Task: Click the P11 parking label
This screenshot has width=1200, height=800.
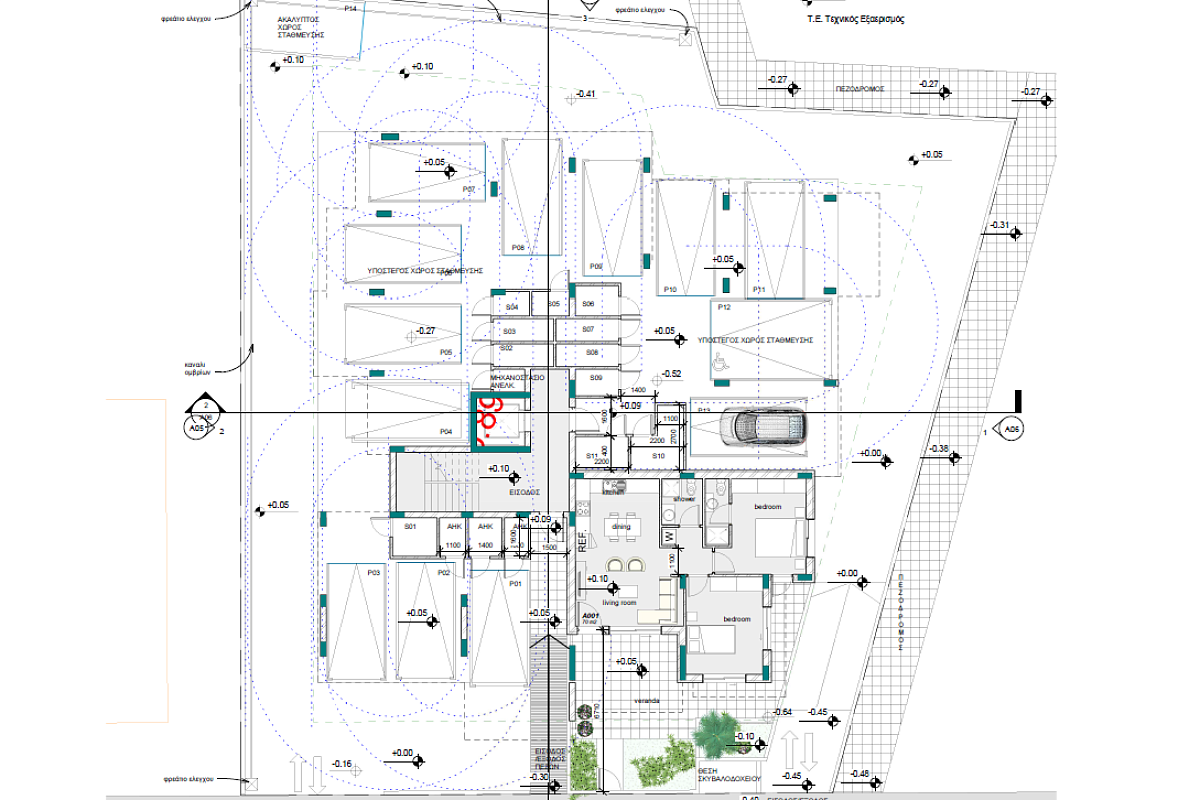Action: [x=759, y=289]
